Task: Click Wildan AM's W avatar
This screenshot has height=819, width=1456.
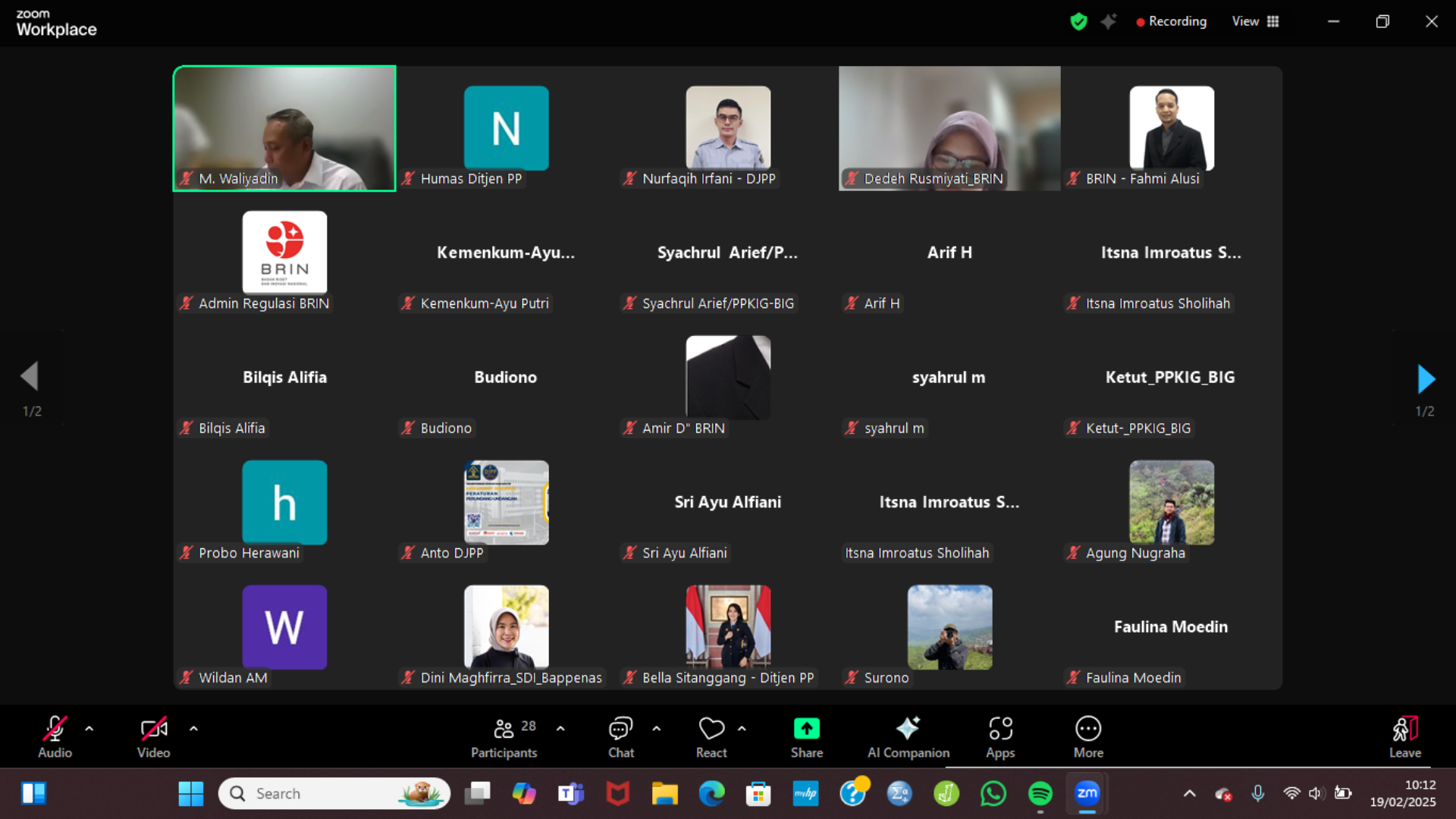Action: (x=284, y=626)
